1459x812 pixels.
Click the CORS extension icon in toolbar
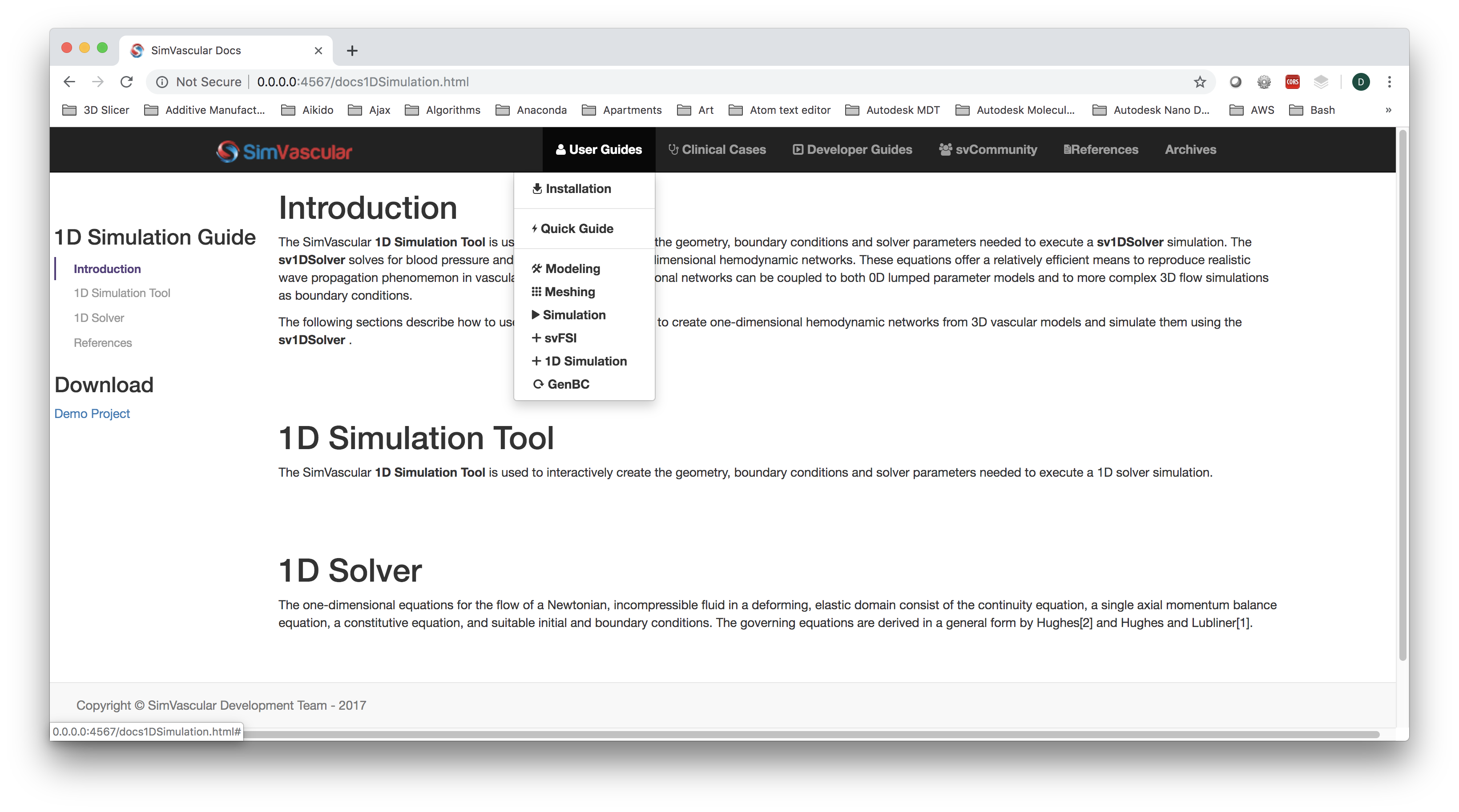coord(1293,81)
